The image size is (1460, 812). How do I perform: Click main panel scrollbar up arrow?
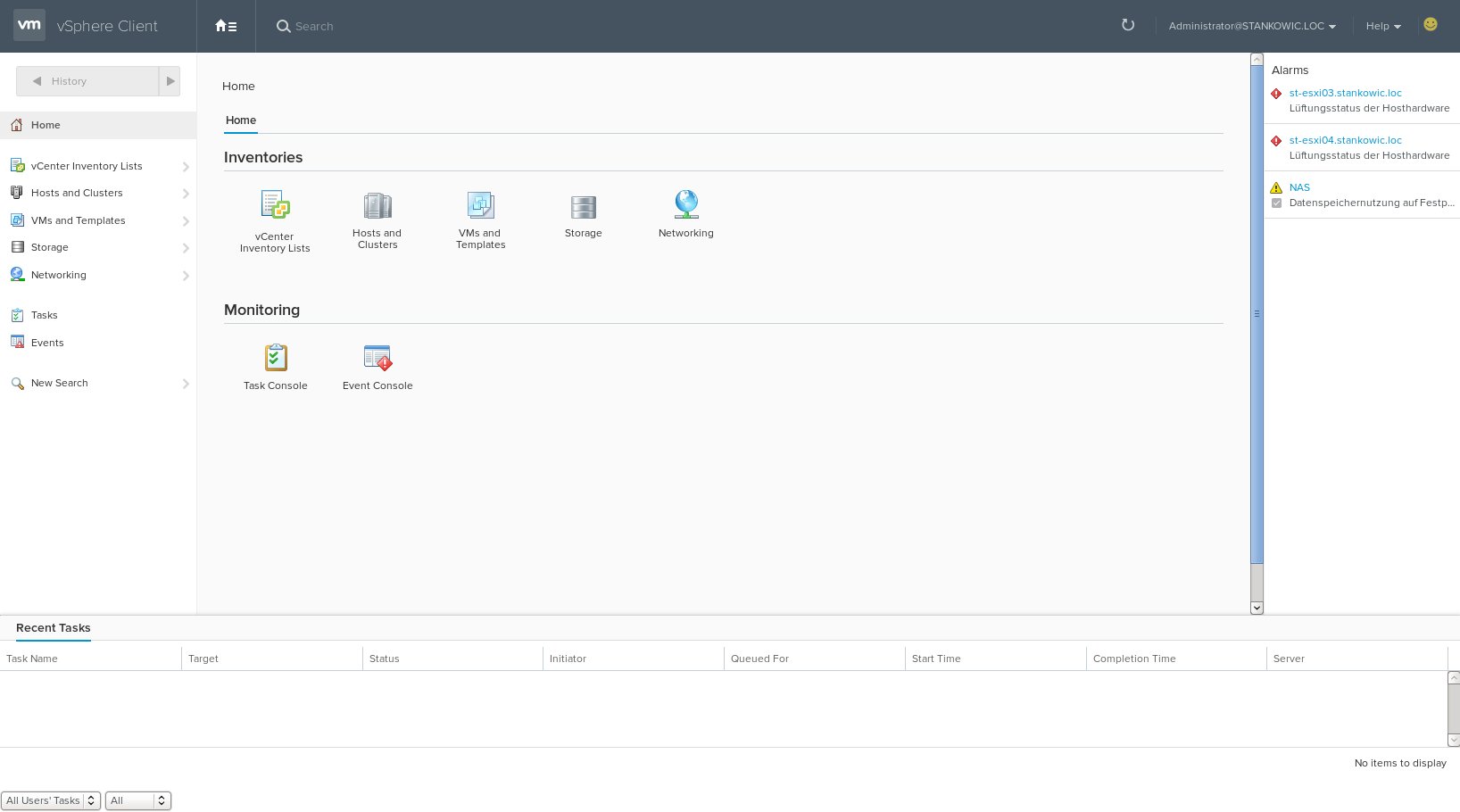(x=1257, y=60)
